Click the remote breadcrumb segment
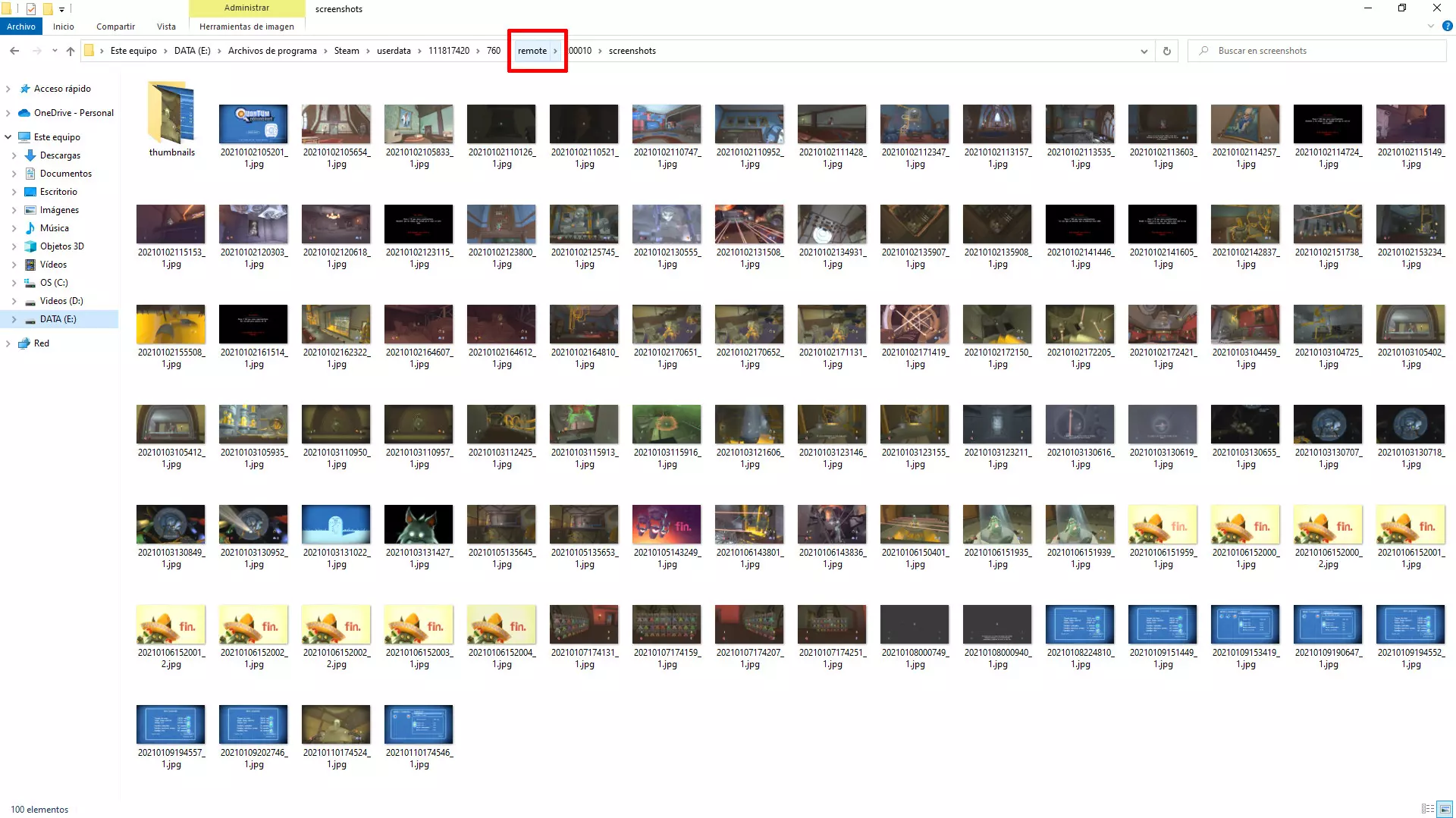The width and height of the screenshot is (1456, 818). (x=532, y=51)
